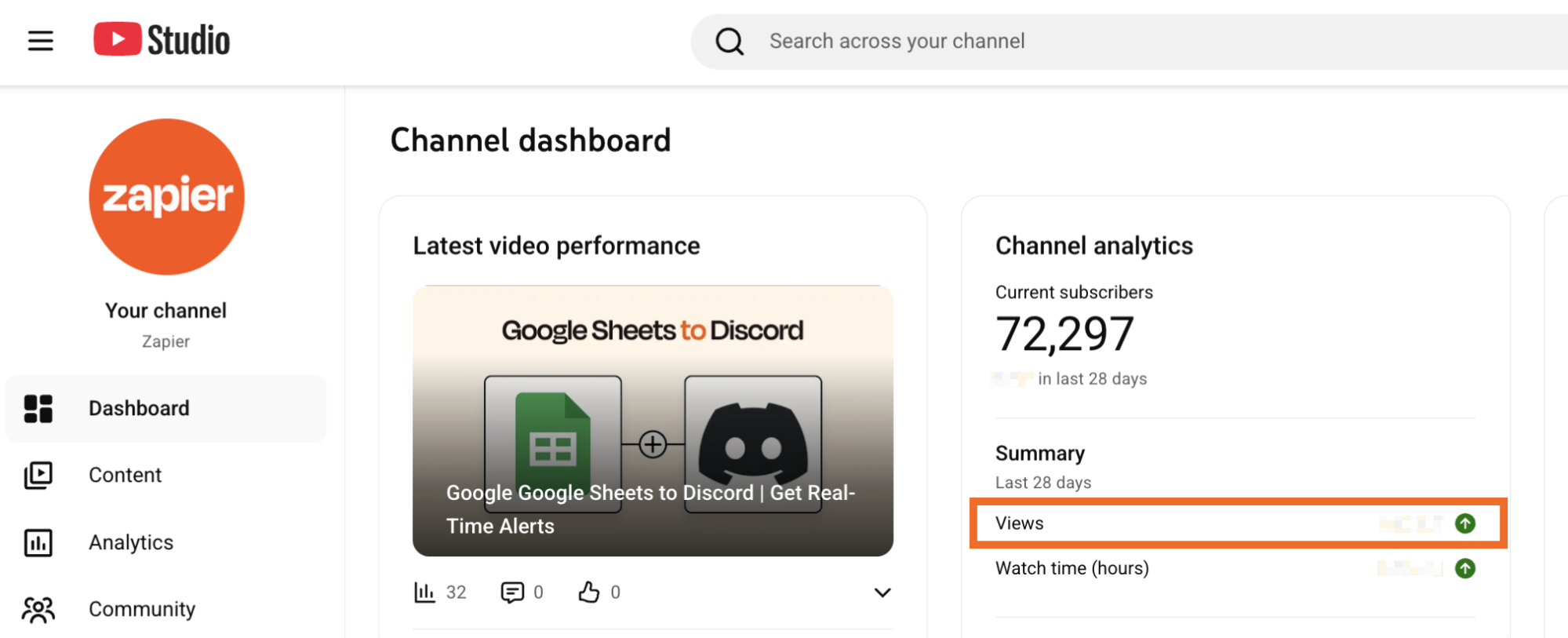Click the thumbs up likes icon

coord(589,592)
